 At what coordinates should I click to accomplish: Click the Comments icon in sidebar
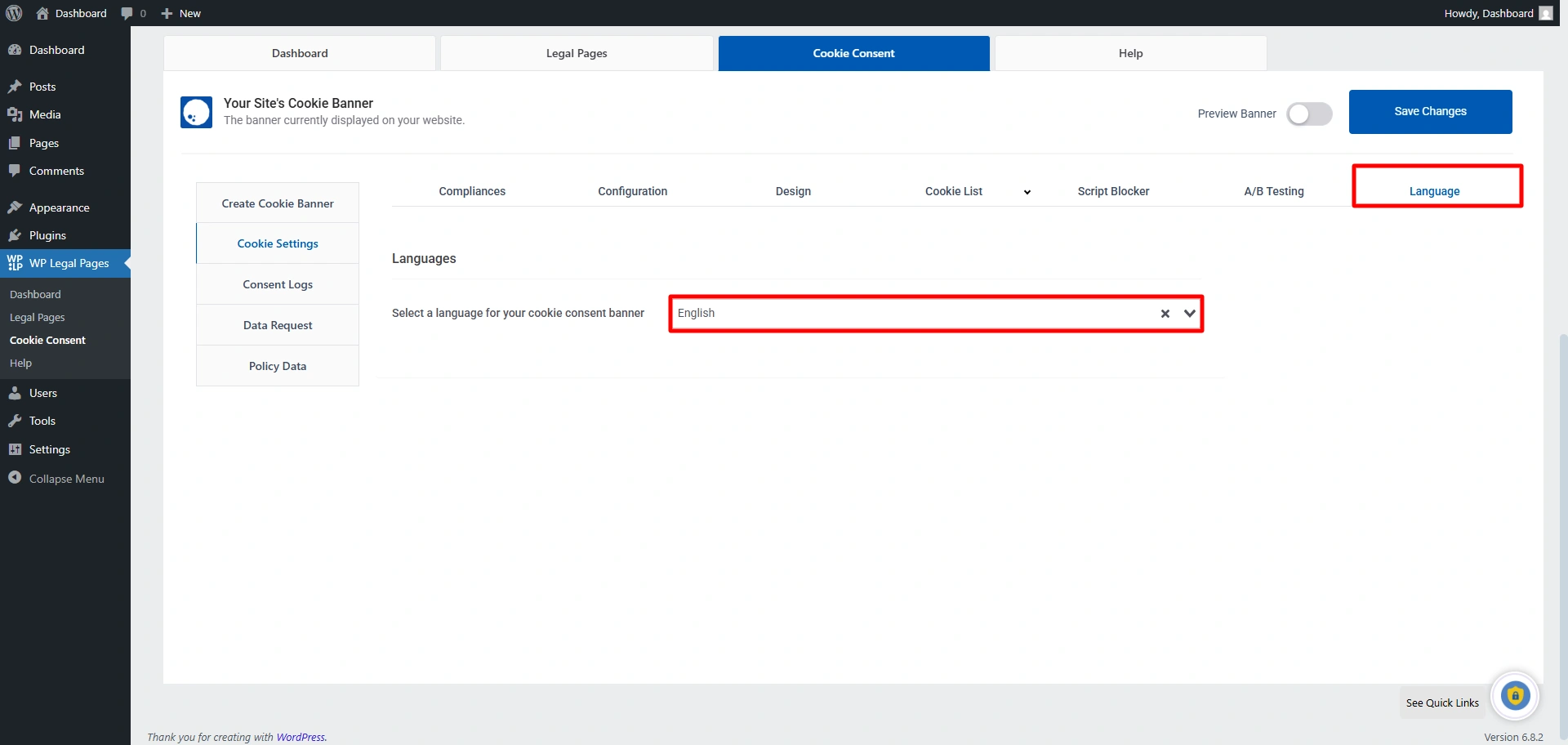tap(15, 171)
